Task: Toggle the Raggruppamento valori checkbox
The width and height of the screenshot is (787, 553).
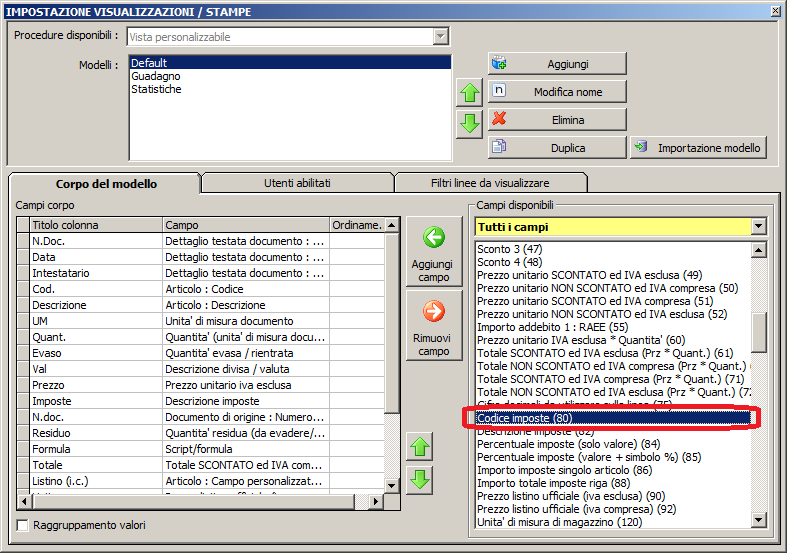Action: (23, 525)
